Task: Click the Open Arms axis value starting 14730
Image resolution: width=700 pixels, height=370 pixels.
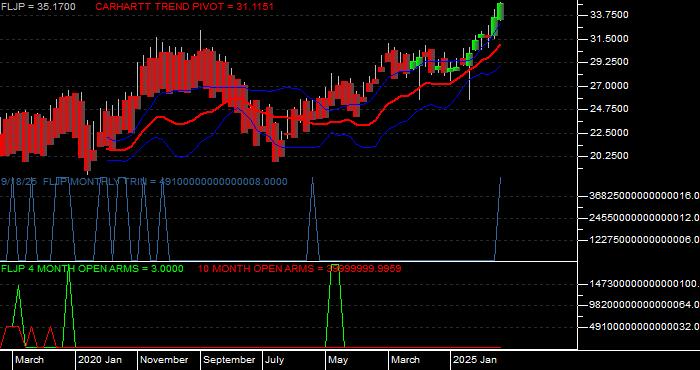Action: [x=644, y=284]
